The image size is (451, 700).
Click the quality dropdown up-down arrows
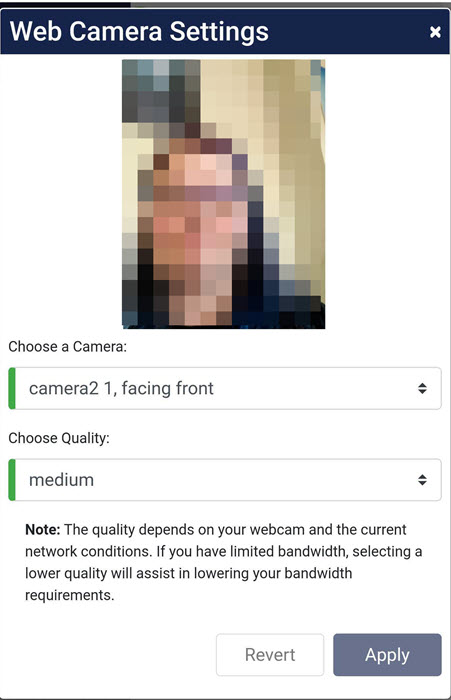[x=422, y=480]
